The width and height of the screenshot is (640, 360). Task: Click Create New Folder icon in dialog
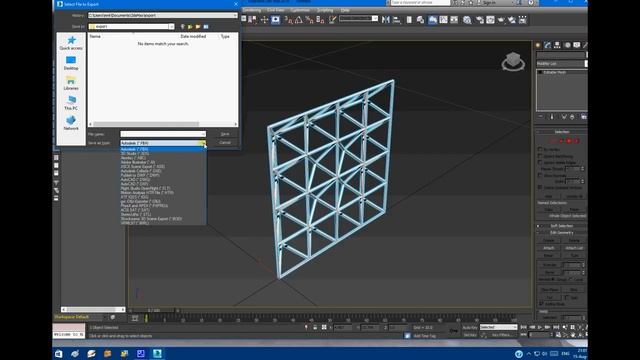(198, 27)
